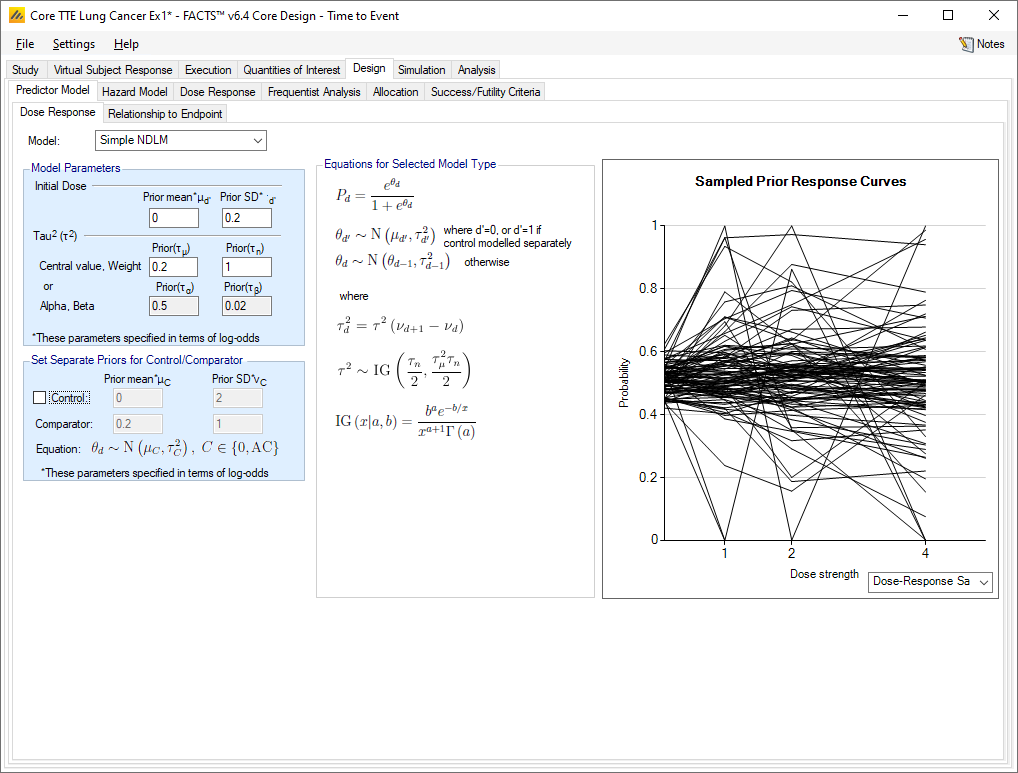Open the Help menu
The image size is (1018, 773).
point(126,44)
